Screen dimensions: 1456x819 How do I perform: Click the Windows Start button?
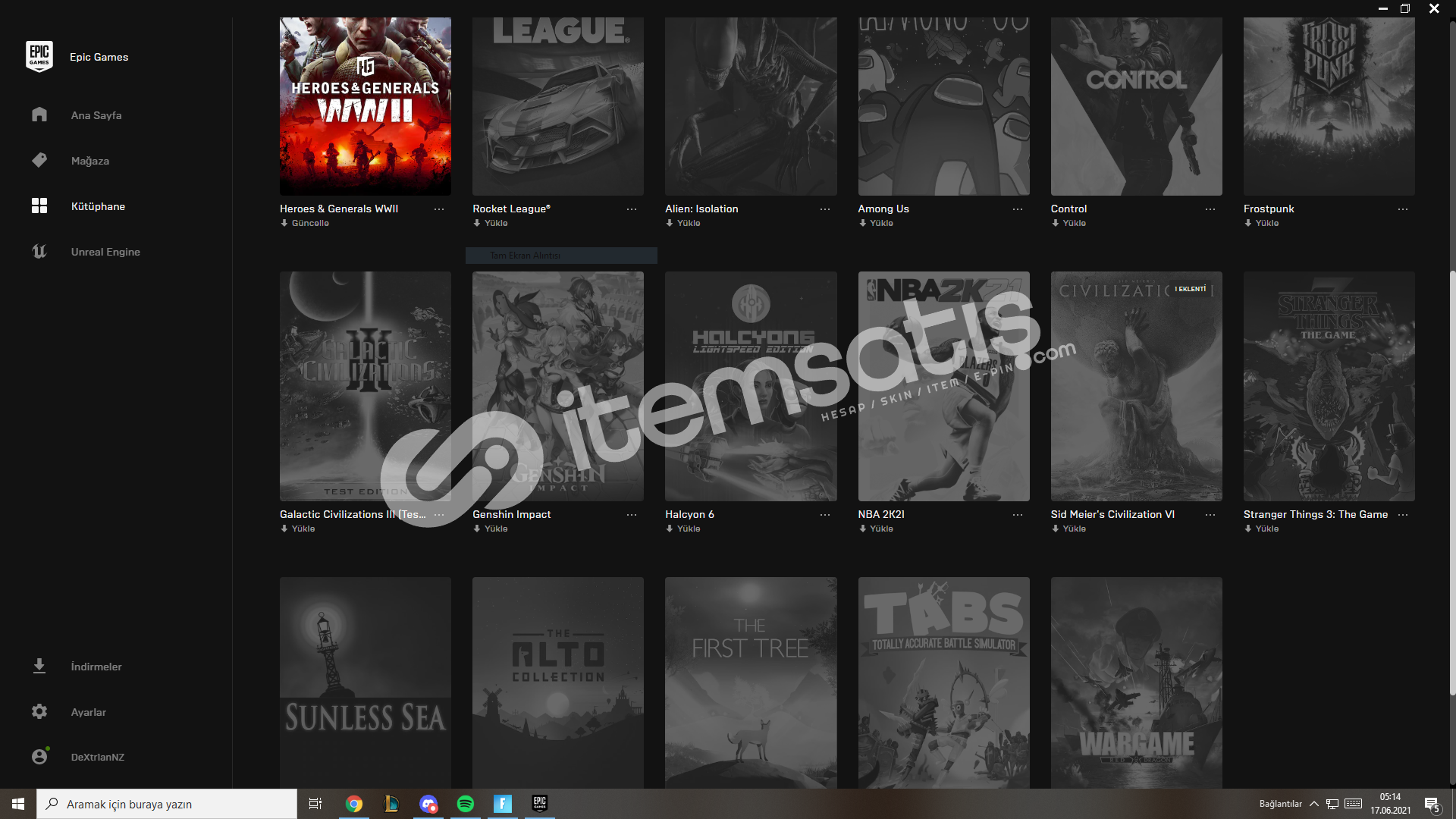18,804
